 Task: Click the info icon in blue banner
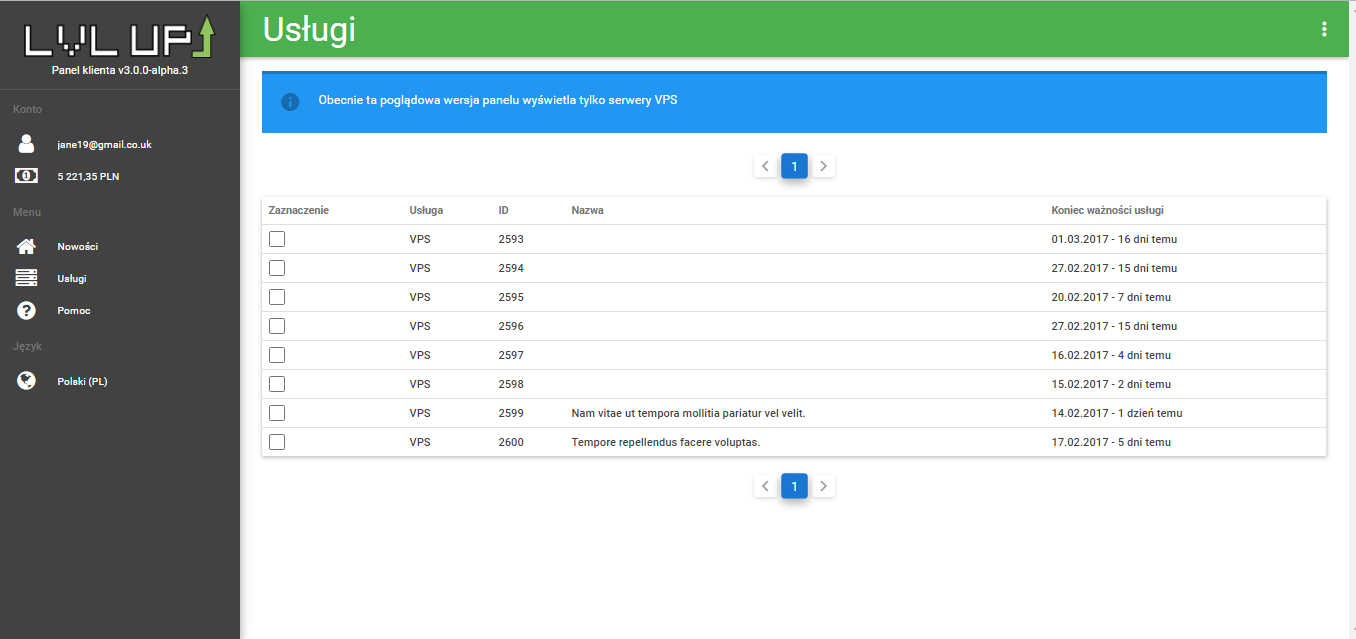[290, 102]
